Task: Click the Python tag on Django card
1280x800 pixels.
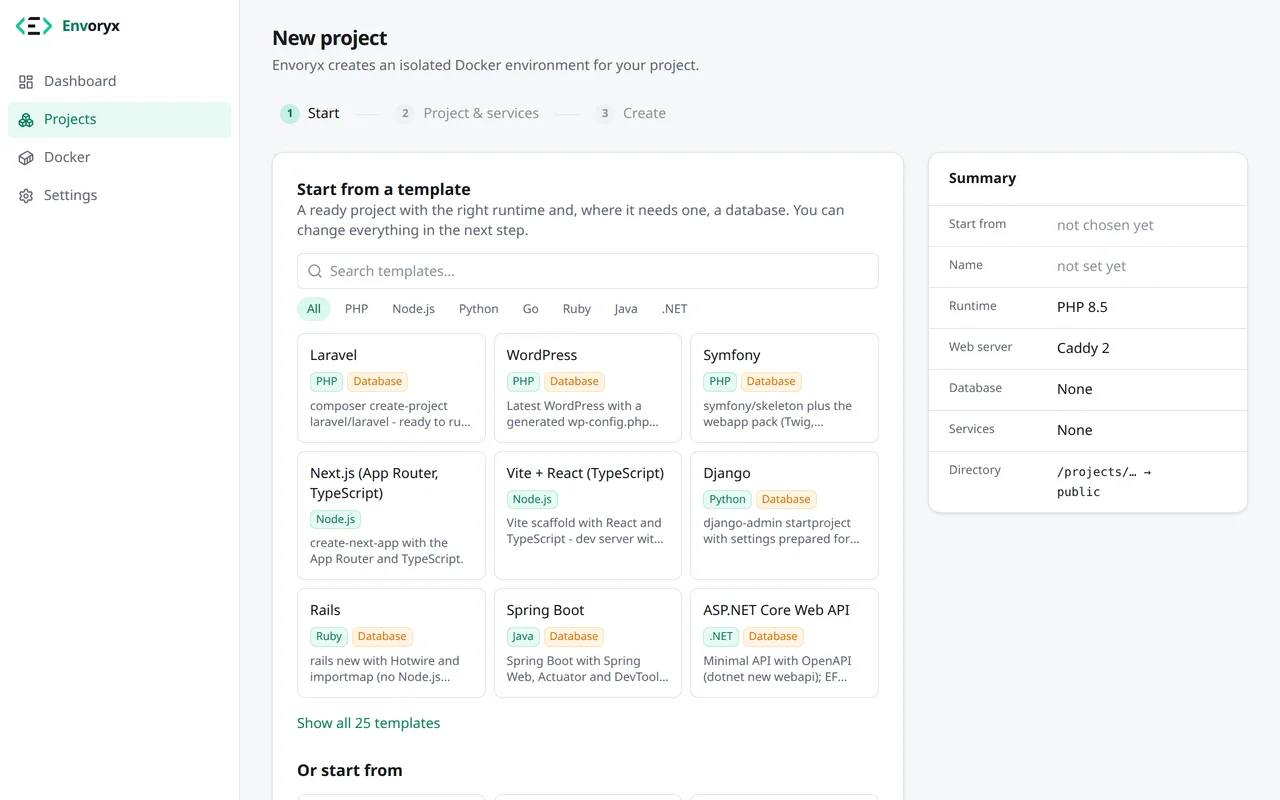Action: click(727, 499)
